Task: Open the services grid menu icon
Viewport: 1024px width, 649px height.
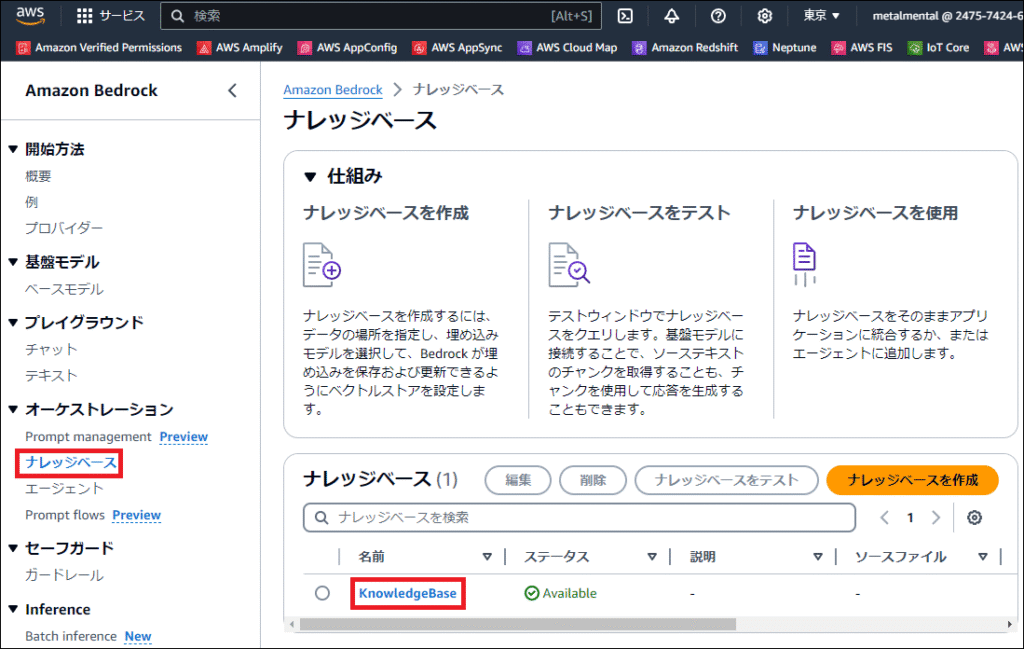Action: coord(85,16)
